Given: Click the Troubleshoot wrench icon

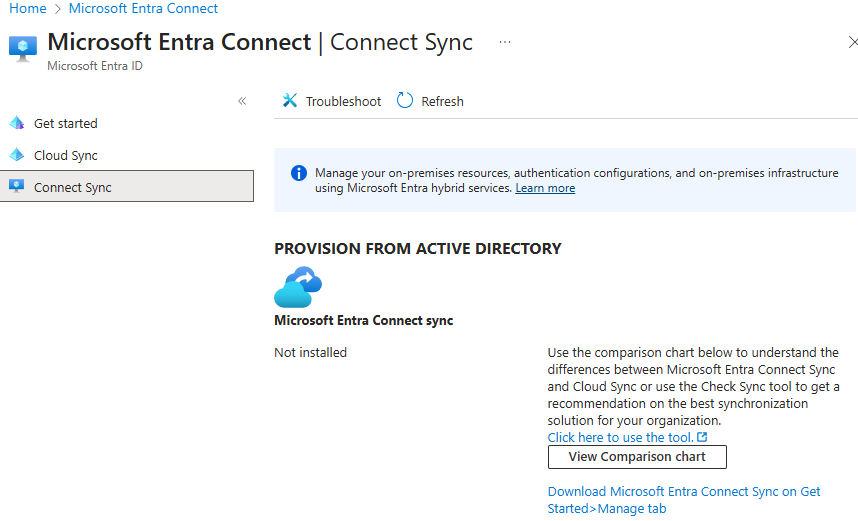Looking at the screenshot, I should tap(289, 100).
